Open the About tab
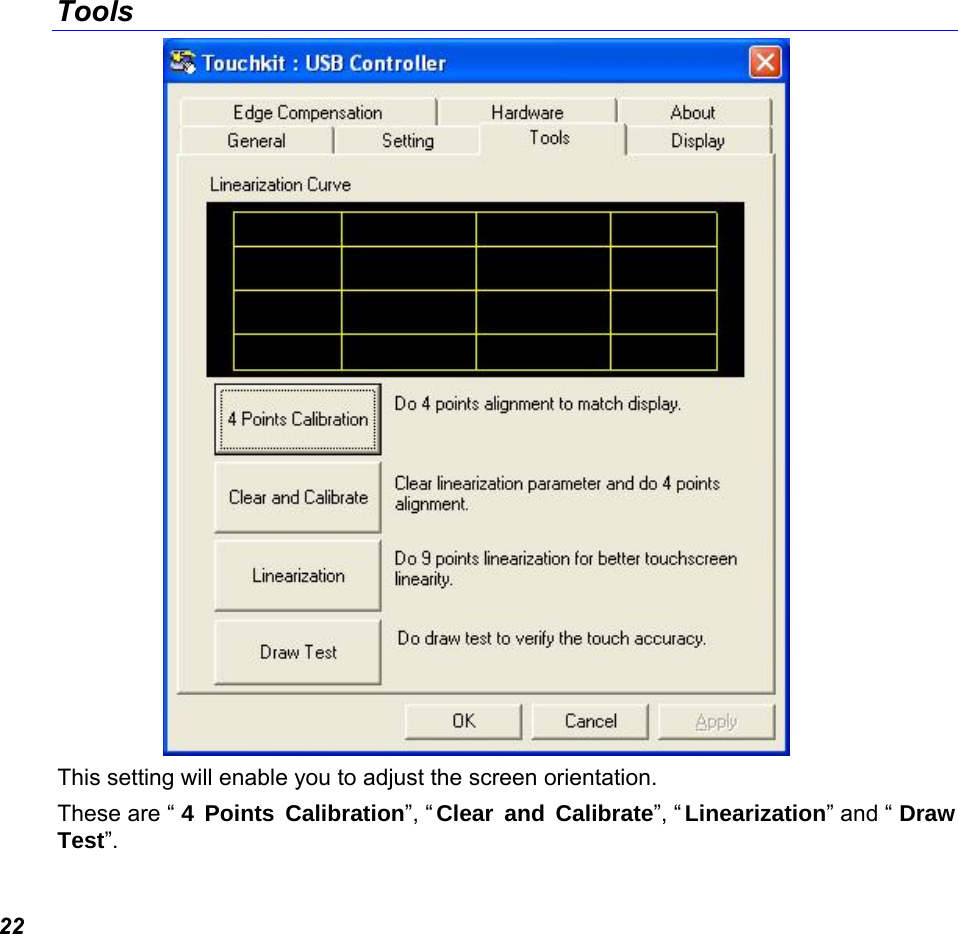Image resolution: width=958 pixels, height=934 pixels. coord(693,111)
